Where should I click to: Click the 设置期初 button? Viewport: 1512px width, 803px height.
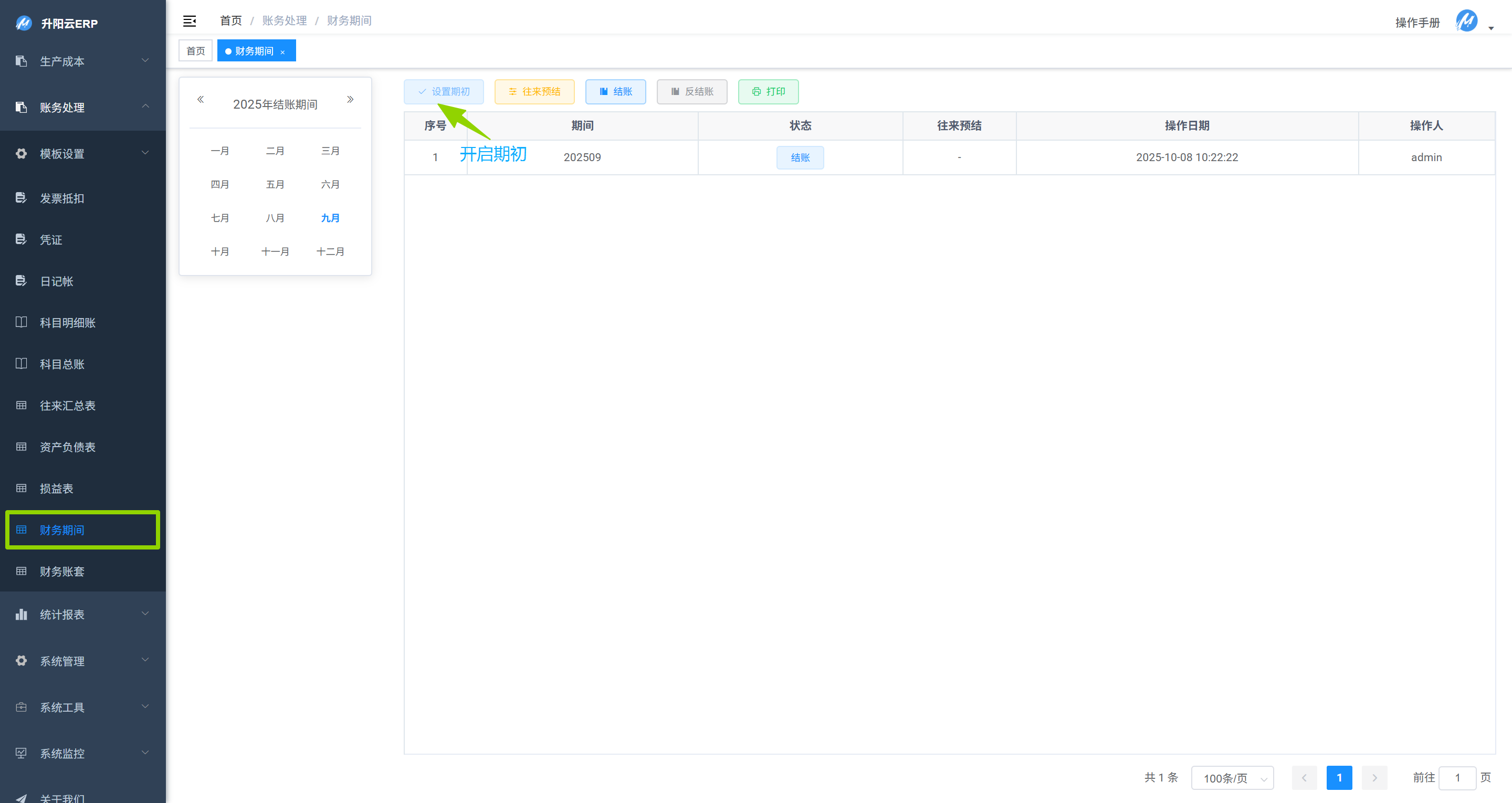444,91
